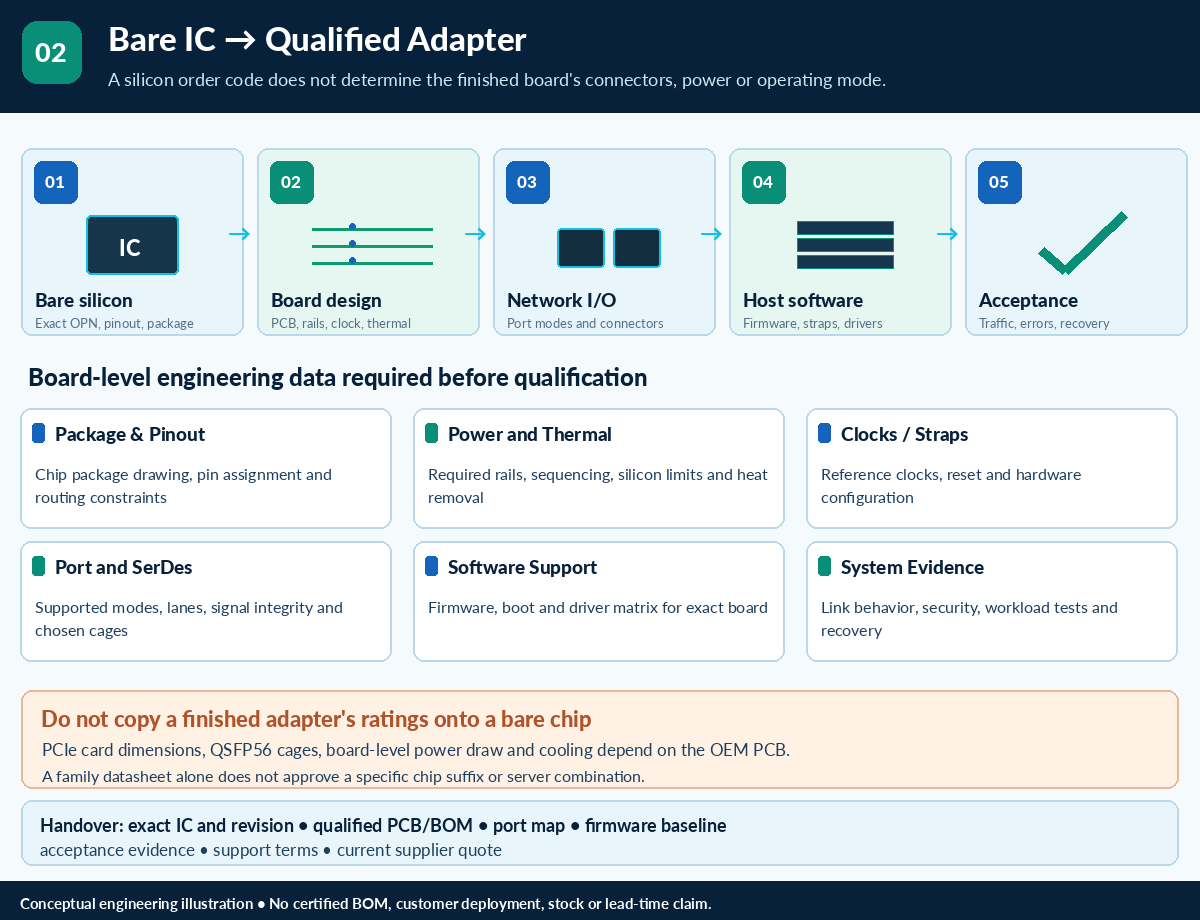Click green marker beside System Evidence

[x=825, y=566]
